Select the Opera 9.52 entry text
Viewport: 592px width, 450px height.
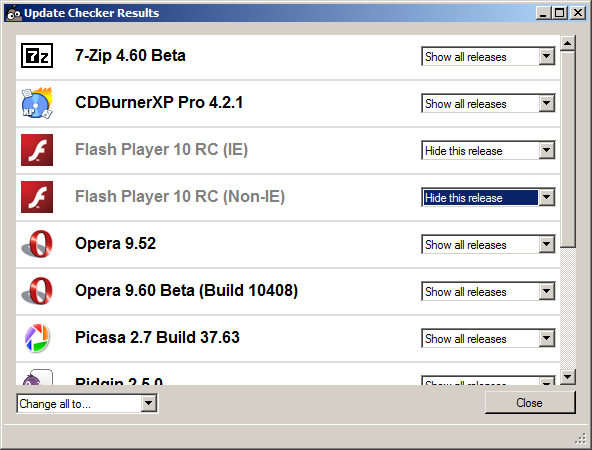[x=116, y=243]
